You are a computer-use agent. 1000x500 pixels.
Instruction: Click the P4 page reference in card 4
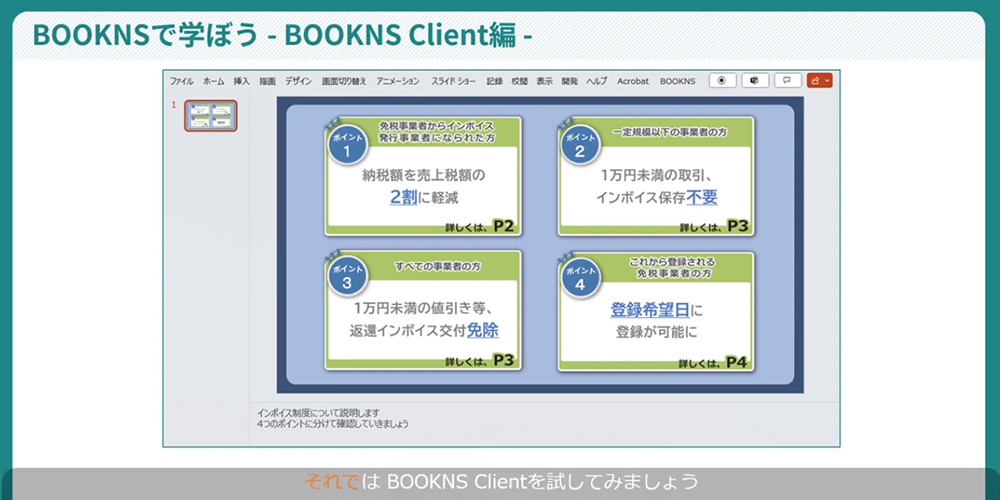737,362
